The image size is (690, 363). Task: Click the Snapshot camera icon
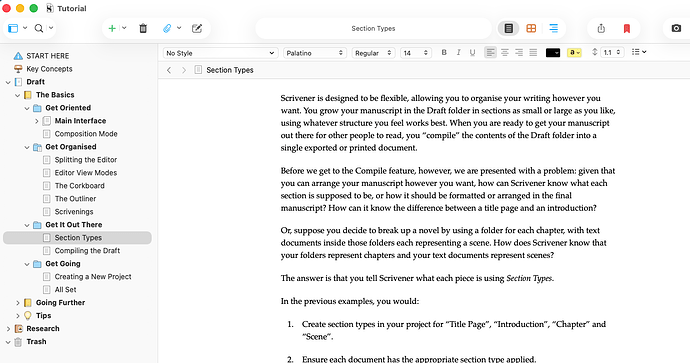coord(676,29)
